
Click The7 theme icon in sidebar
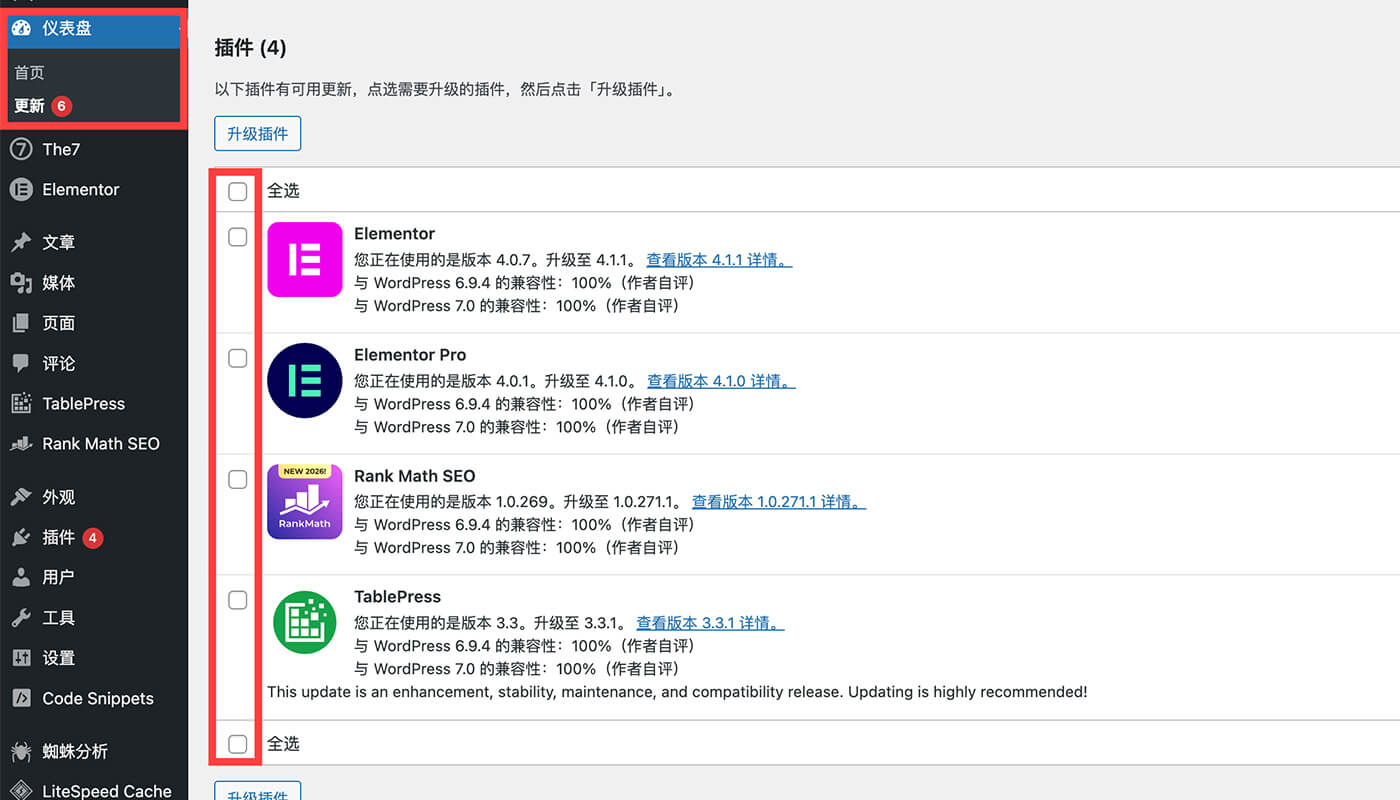pyautogui.click(x=21, y=149)
